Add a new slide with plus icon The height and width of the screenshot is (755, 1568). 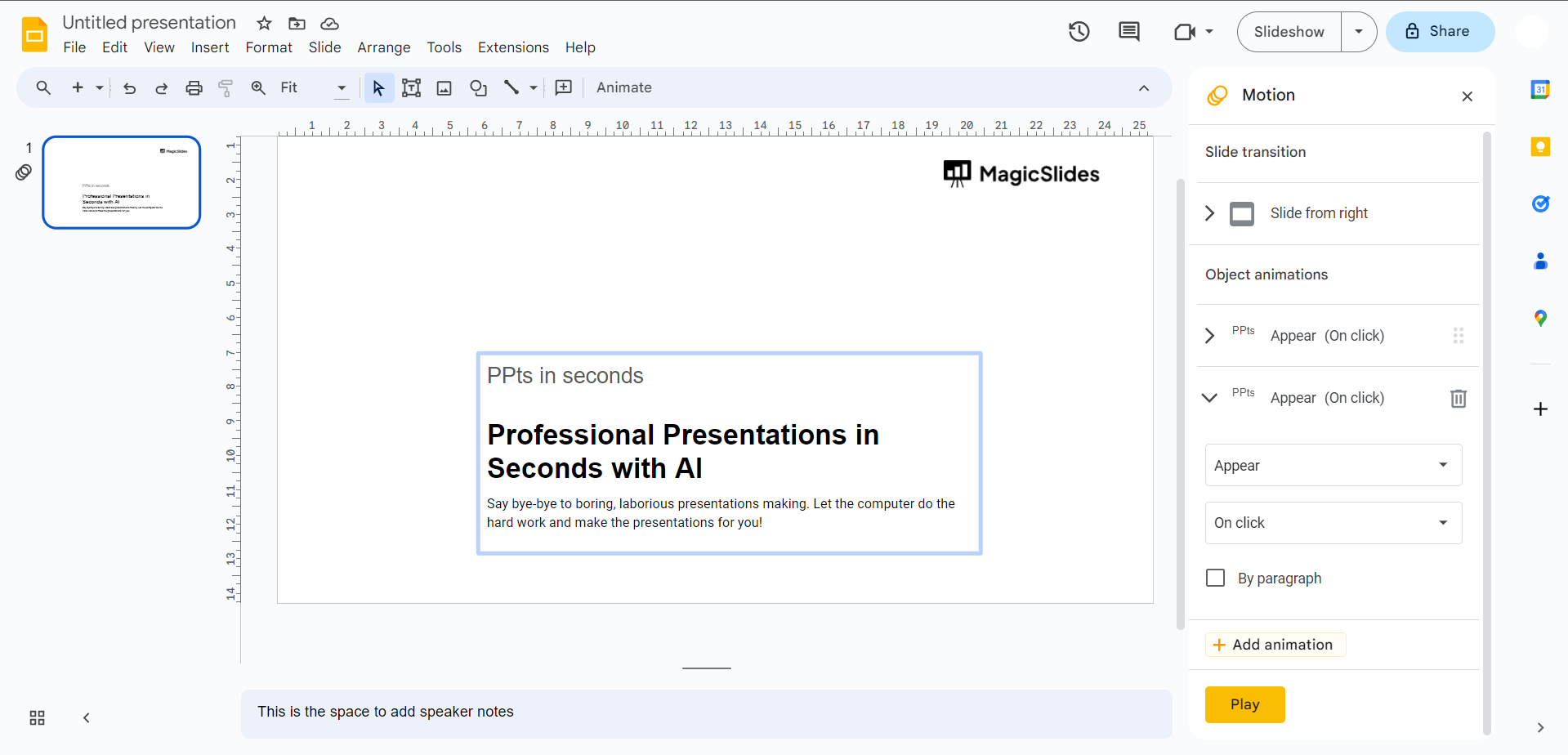tap(78, 87)
